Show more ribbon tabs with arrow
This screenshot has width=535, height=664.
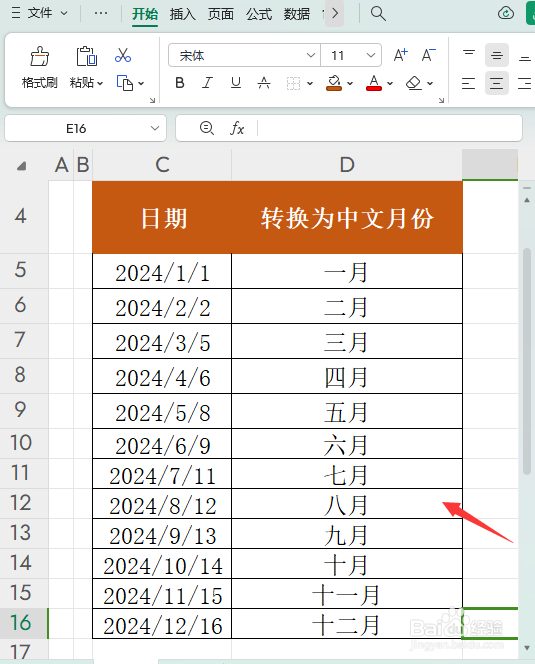[335, 14]
